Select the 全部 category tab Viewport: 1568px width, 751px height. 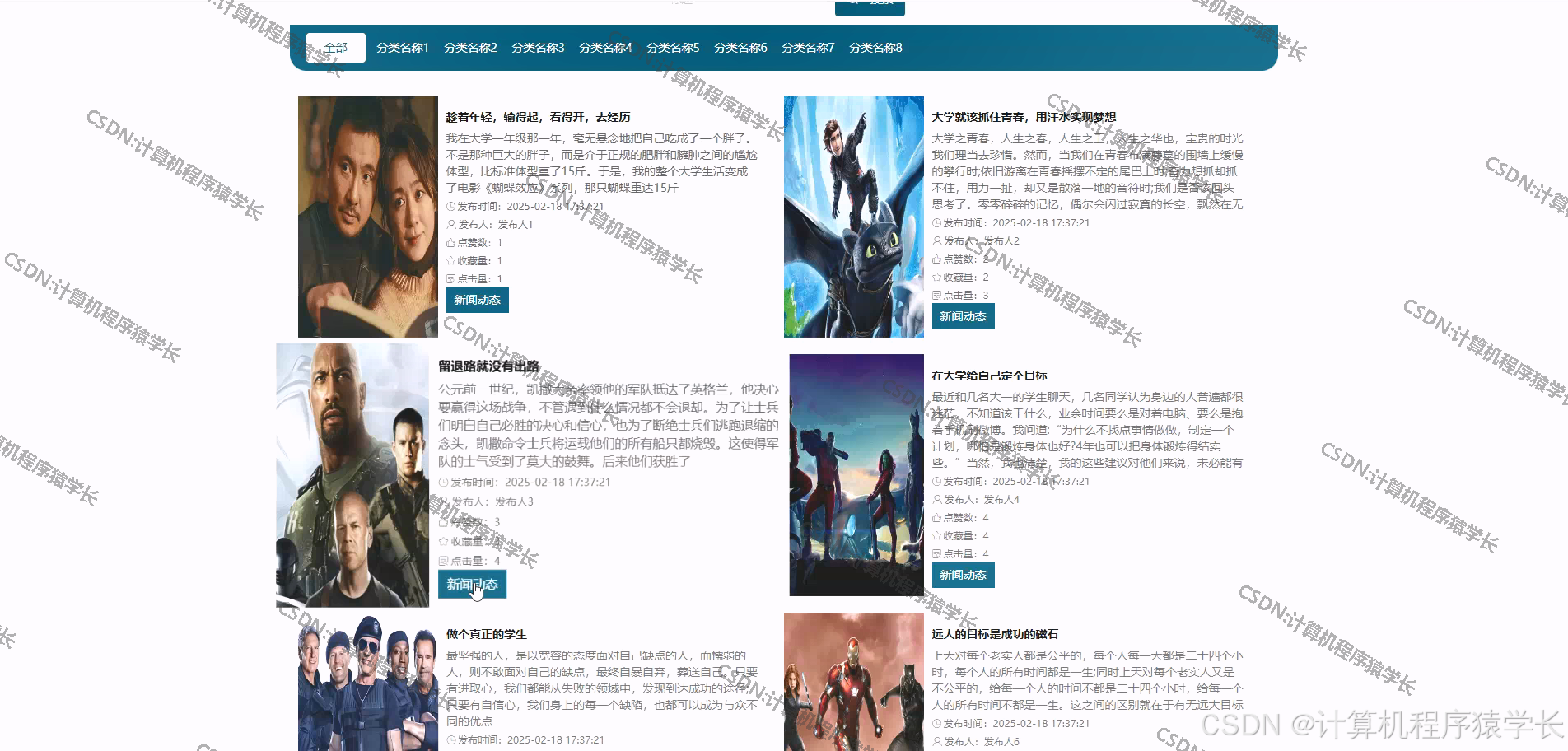click(x=336, y=48)
